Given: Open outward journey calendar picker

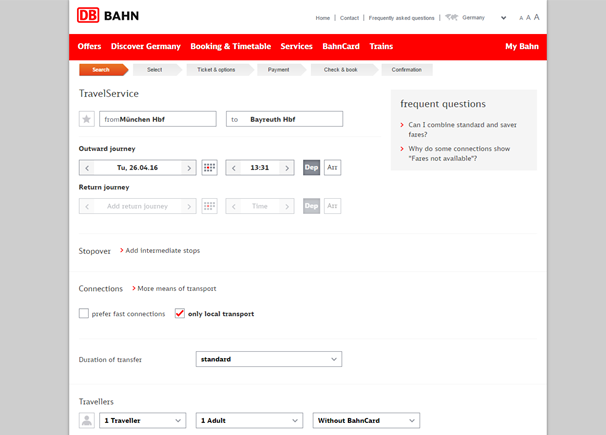Looking at the screenshot, I should pyautogui.click(x=209, y=168).
